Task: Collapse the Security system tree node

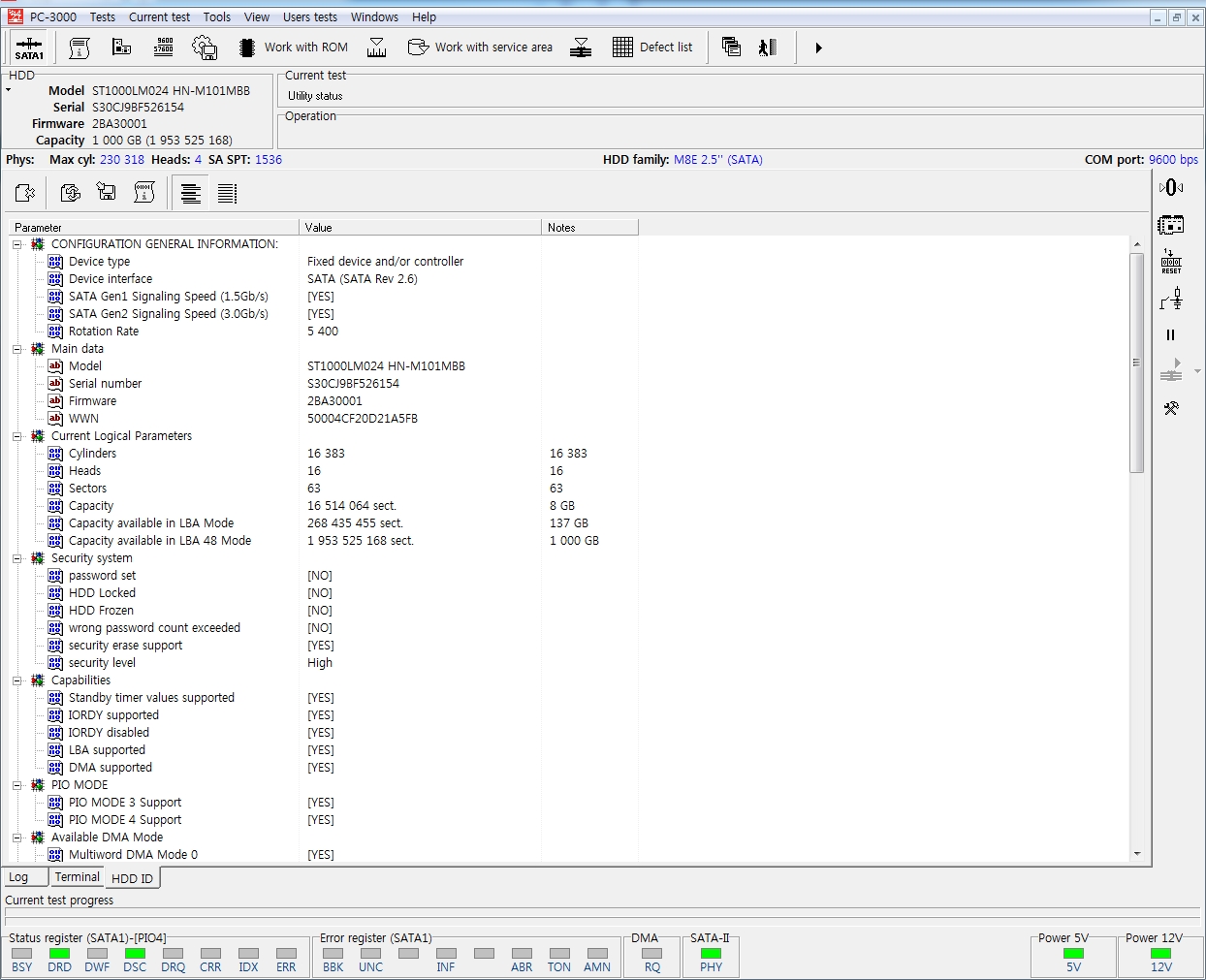Action: tap(16, 558)
